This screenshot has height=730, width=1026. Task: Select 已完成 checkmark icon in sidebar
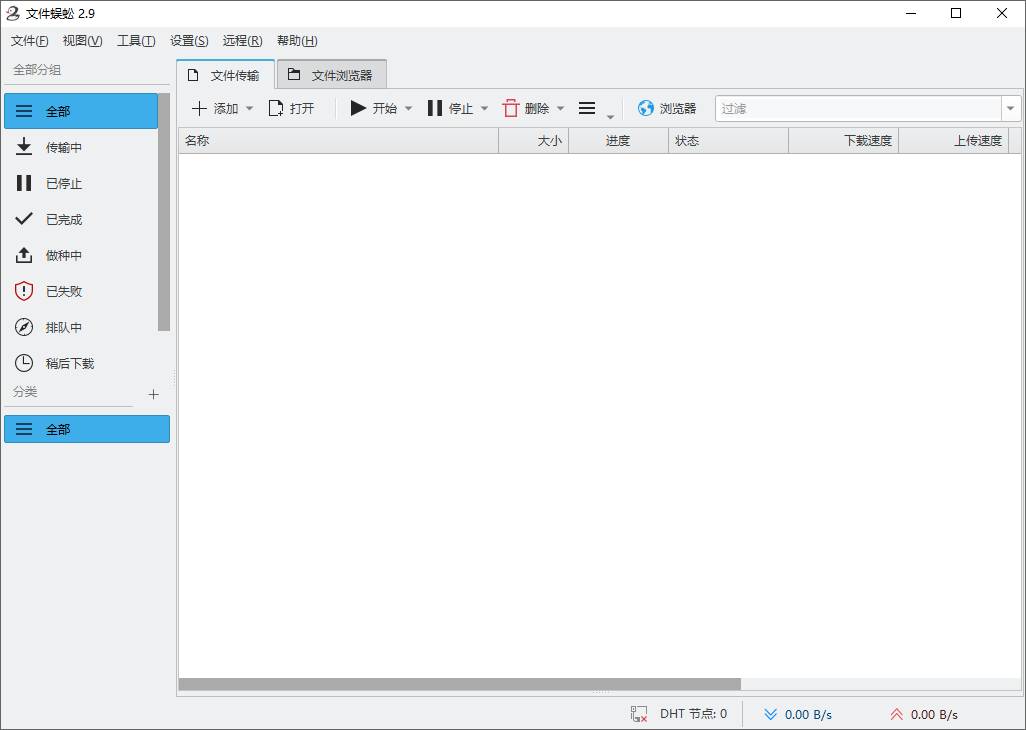point(24,219)
